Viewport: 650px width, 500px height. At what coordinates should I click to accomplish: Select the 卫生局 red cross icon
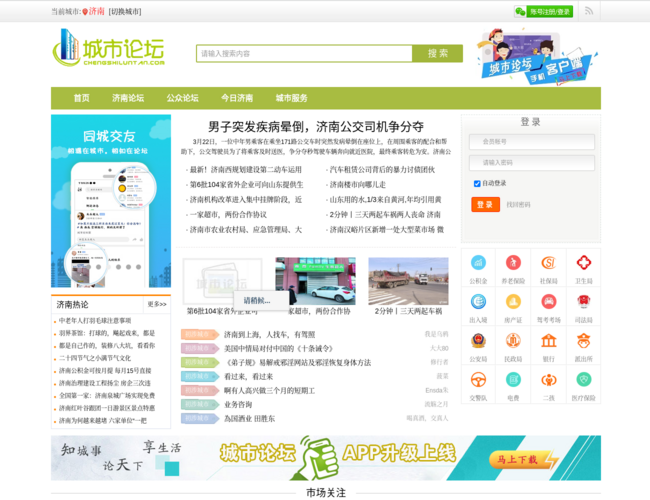tap(583, 264)
